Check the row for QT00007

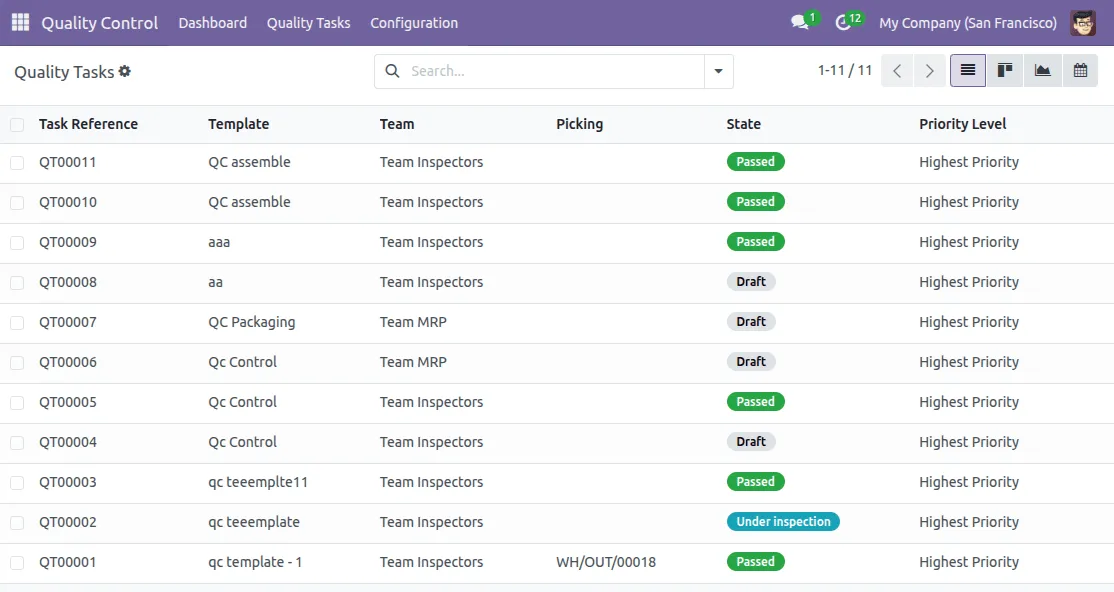click(17, 321)
